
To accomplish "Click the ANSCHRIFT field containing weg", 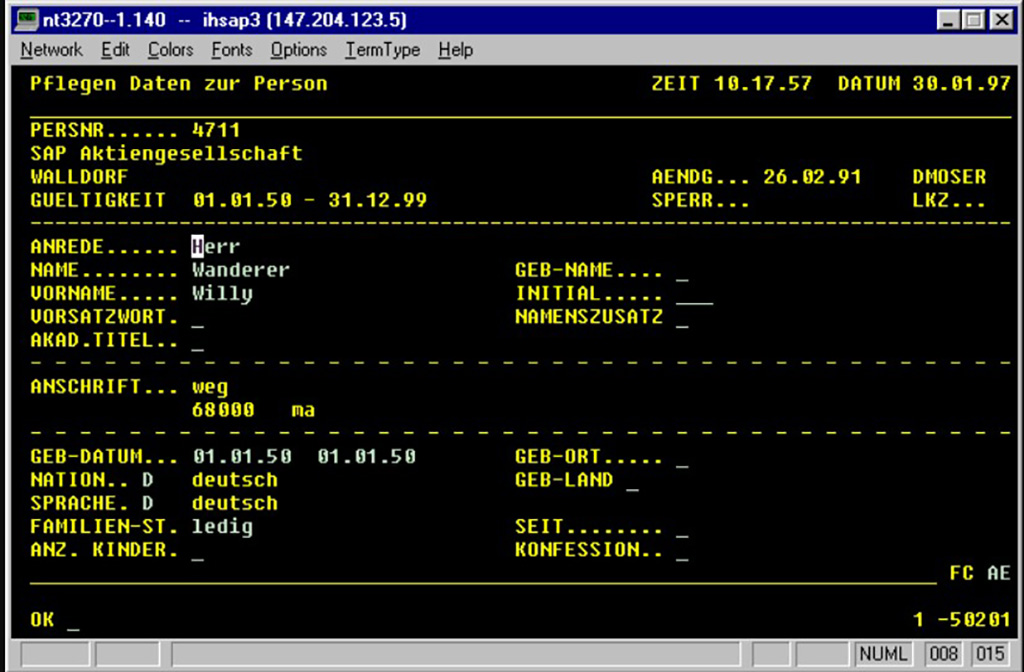I will (x=210, y=387).
